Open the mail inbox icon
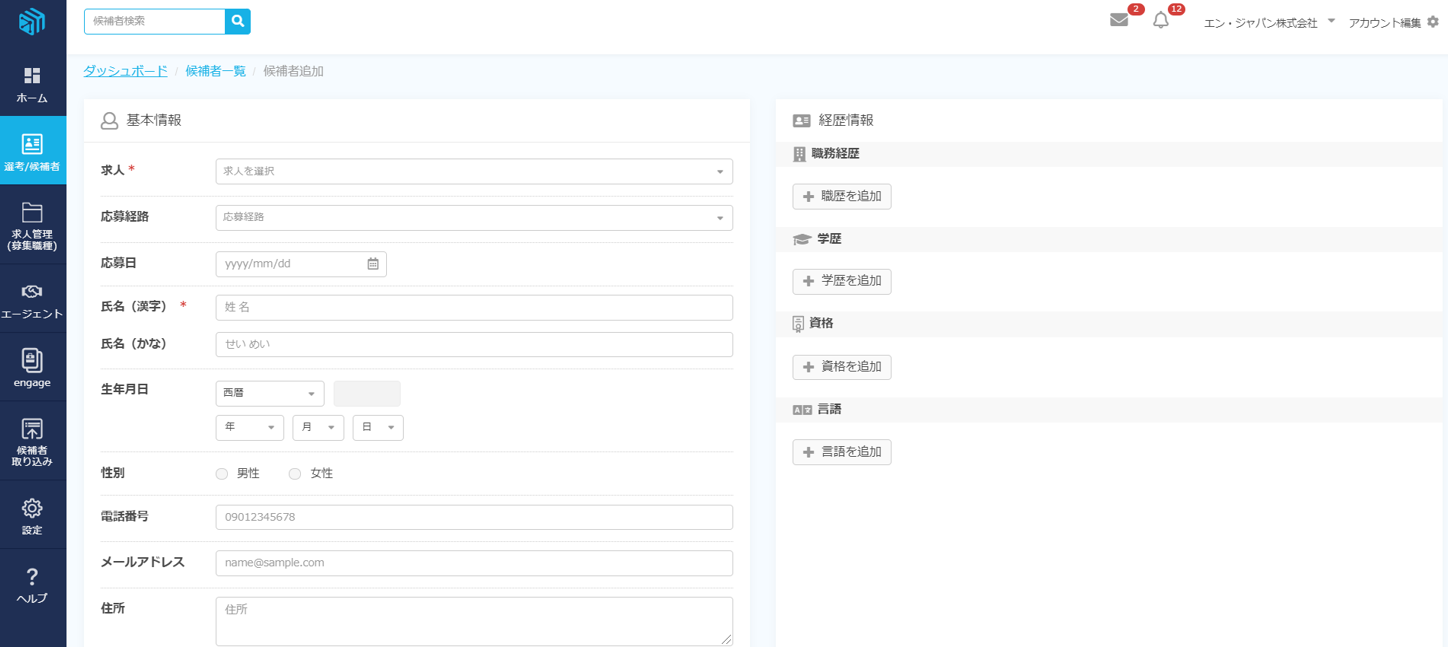Viewport: 1448px width, 648px height. [1119, 20]
